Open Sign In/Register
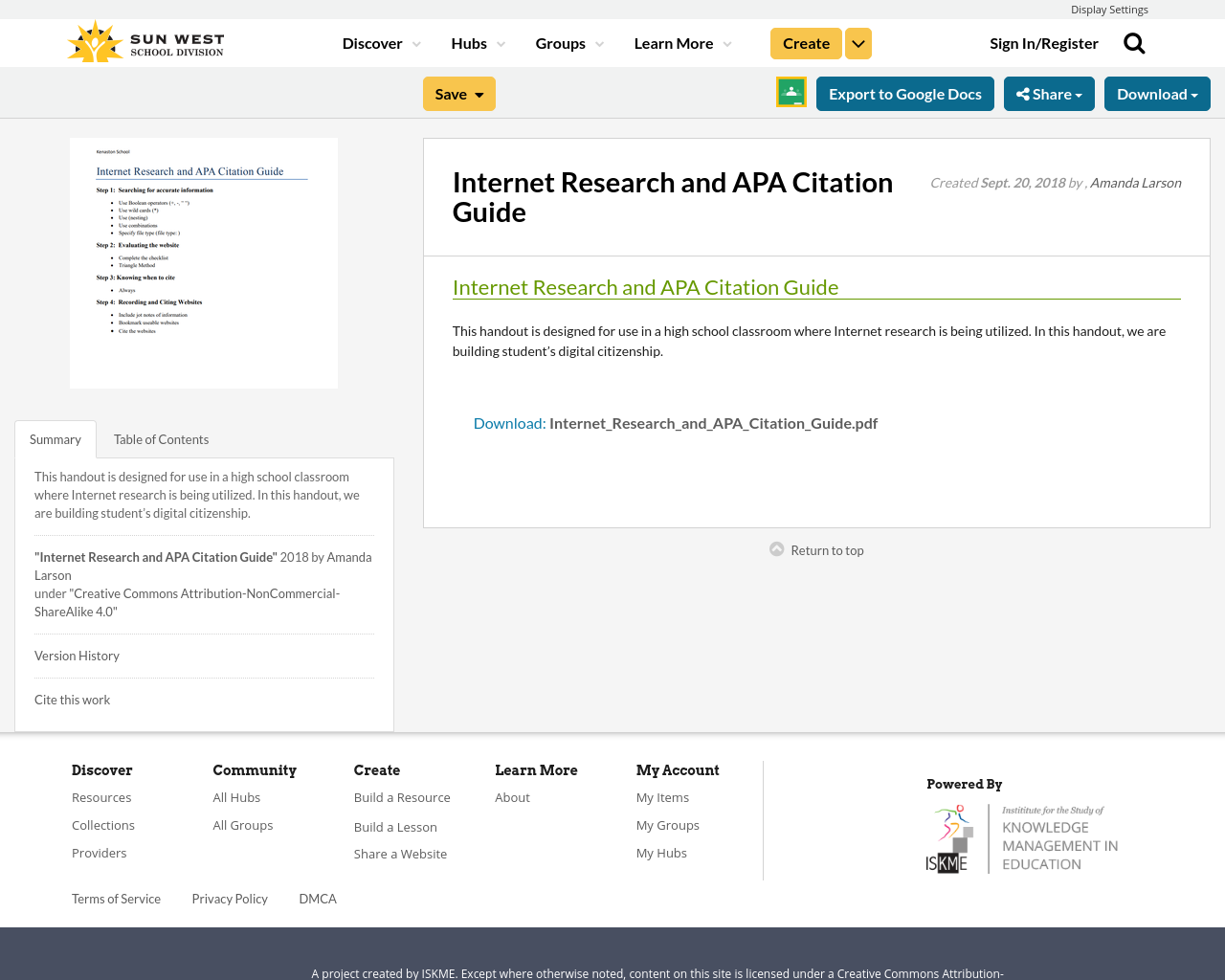 coord(1044,41)
